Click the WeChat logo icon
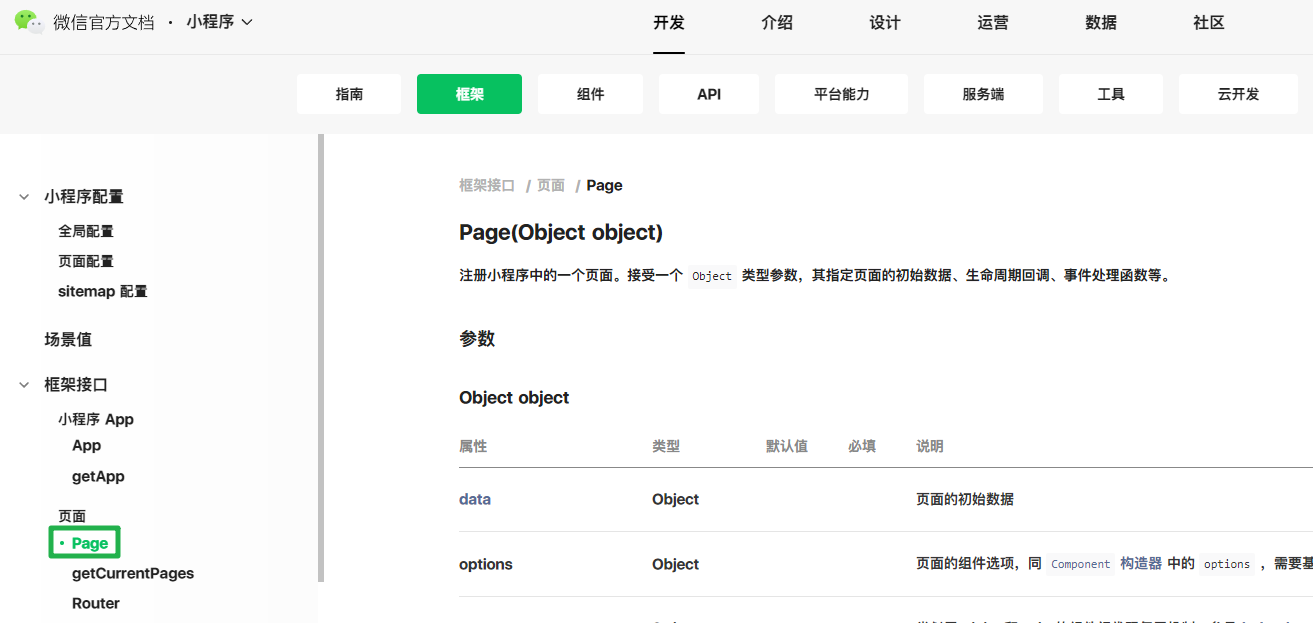The width and height of the screenshot is (1313, 623). 29,22
